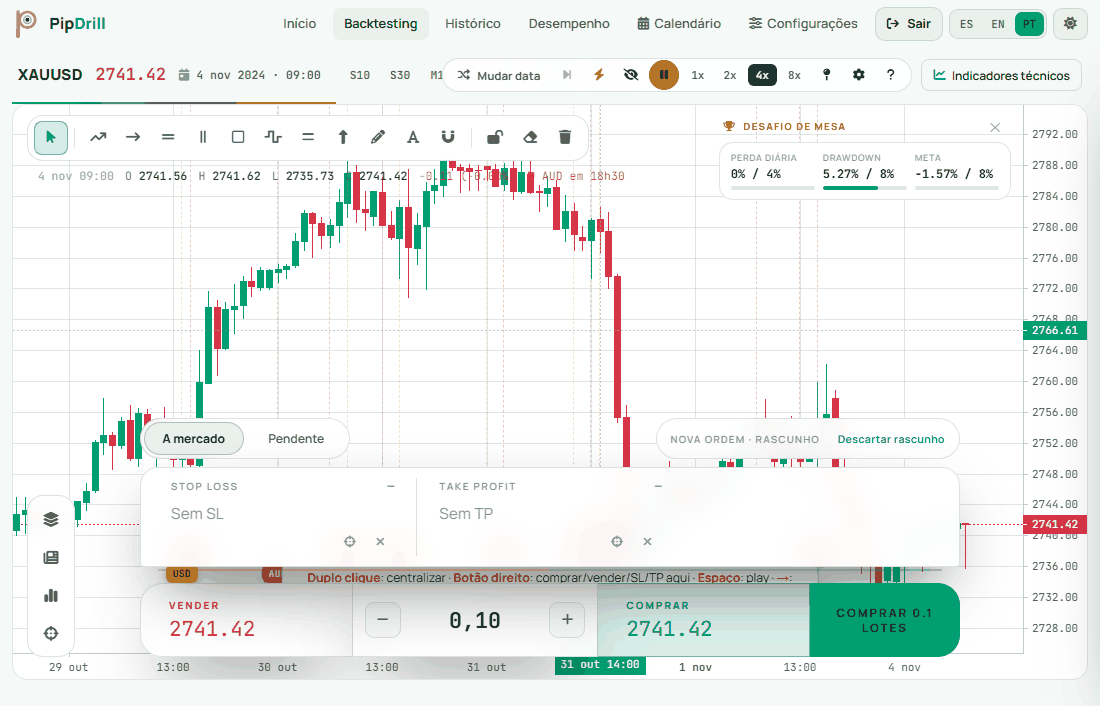Select the S30 timeframe

400,75
